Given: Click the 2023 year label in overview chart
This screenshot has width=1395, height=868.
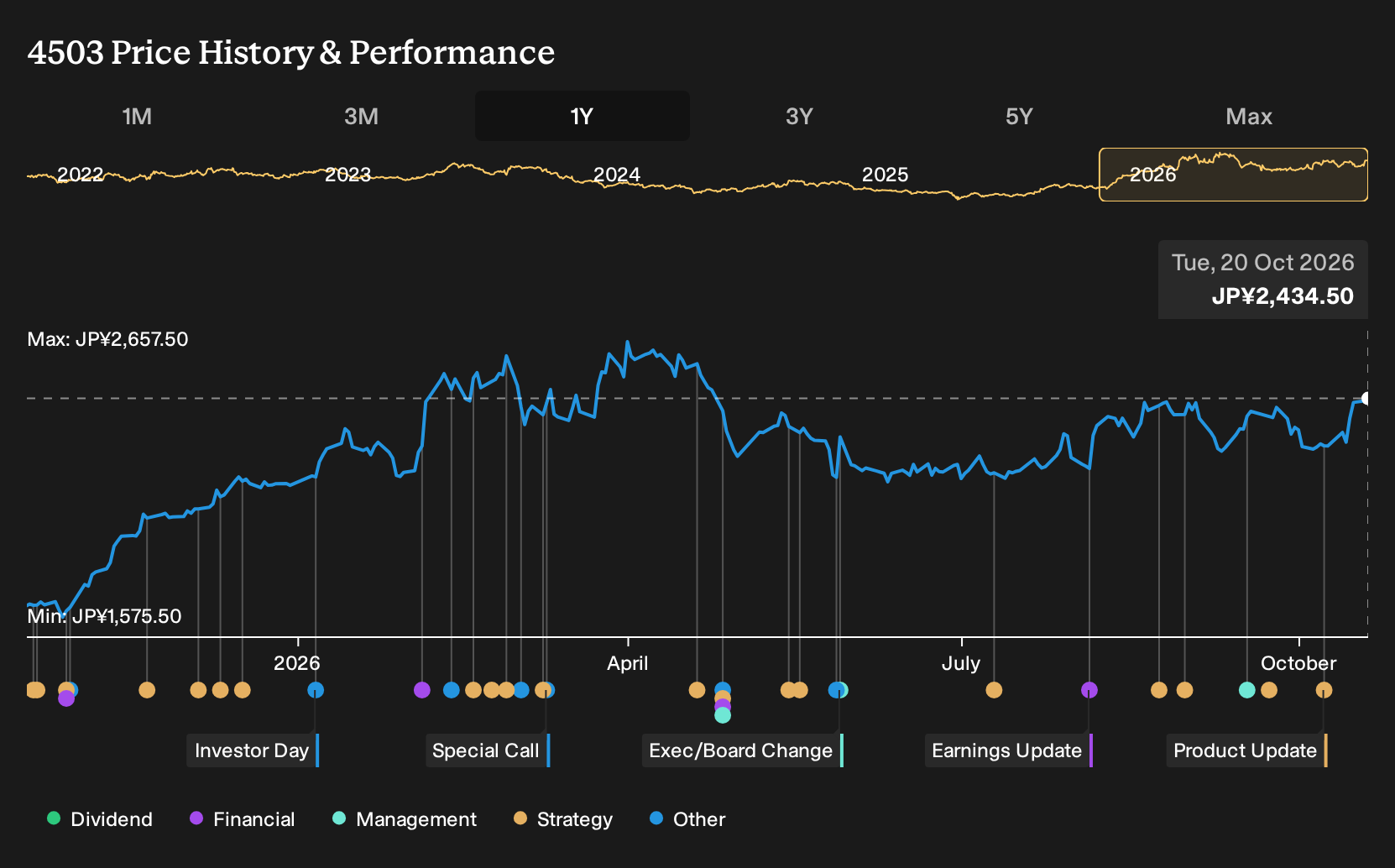Looking at the screenshot, I should point(347,175).
